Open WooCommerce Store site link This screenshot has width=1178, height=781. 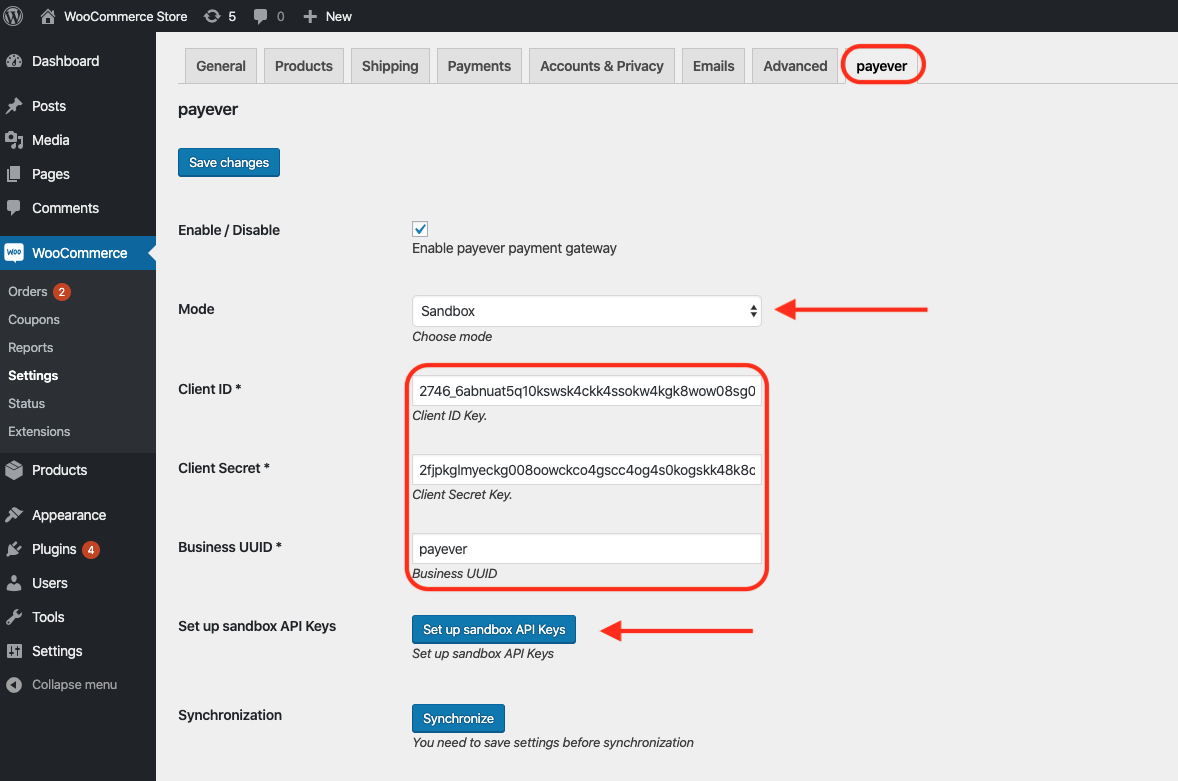tap(125, 17)
